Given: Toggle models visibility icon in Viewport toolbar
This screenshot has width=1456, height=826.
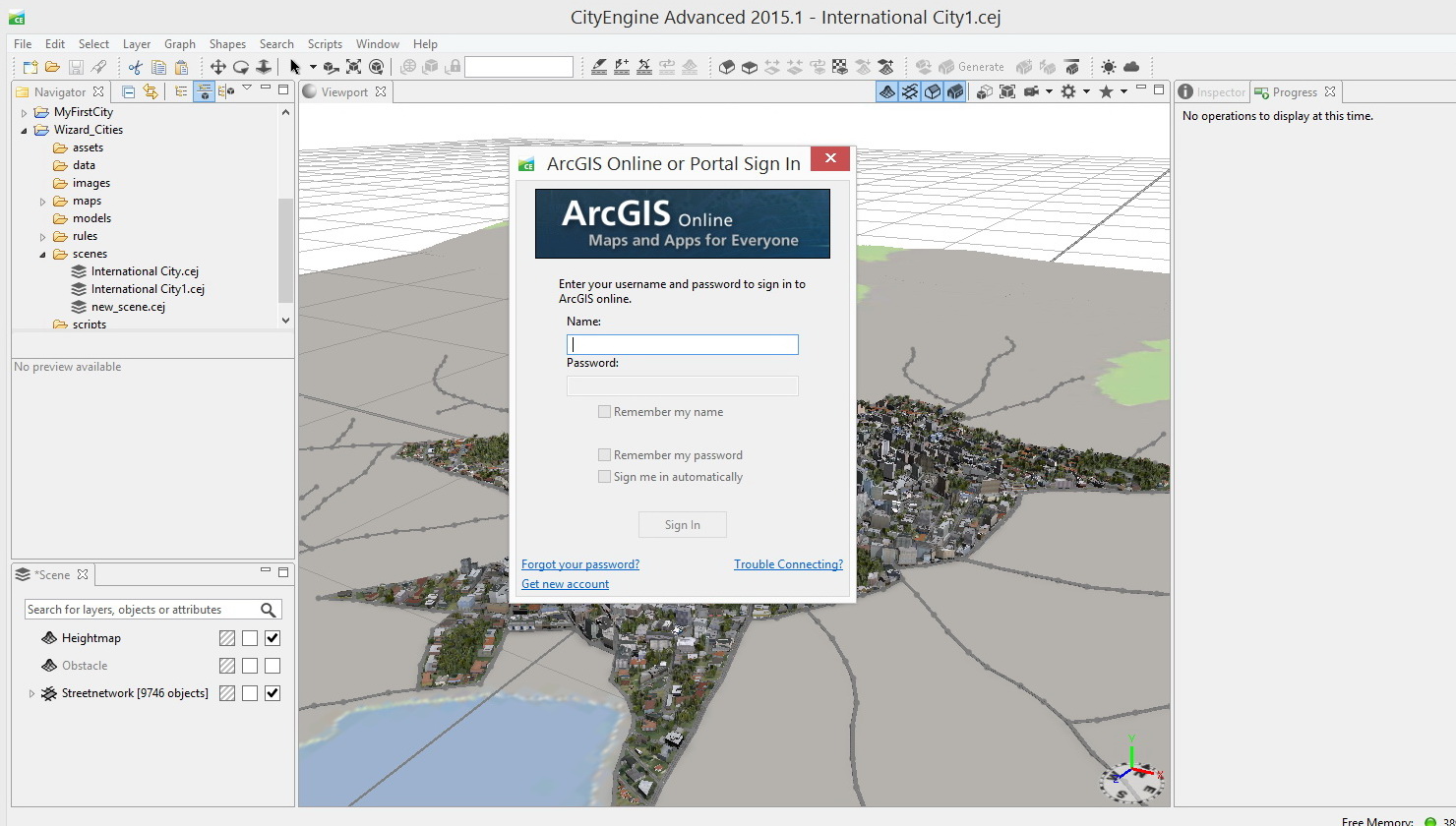Looking at the screenshot, I should (955, 91).
